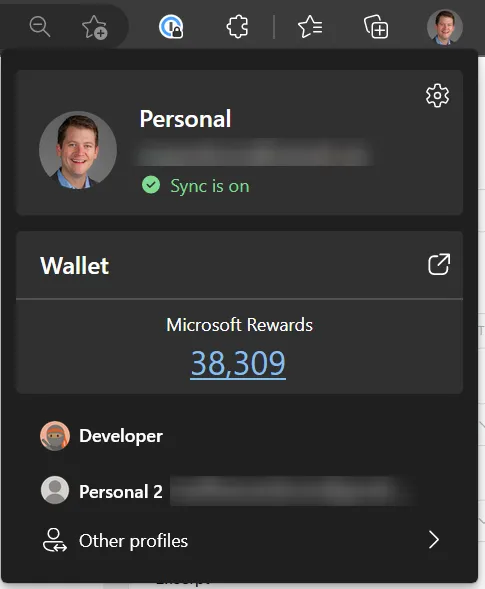Open profile settings gear icon
Viewport: 485px width, 589px height.
437,96
